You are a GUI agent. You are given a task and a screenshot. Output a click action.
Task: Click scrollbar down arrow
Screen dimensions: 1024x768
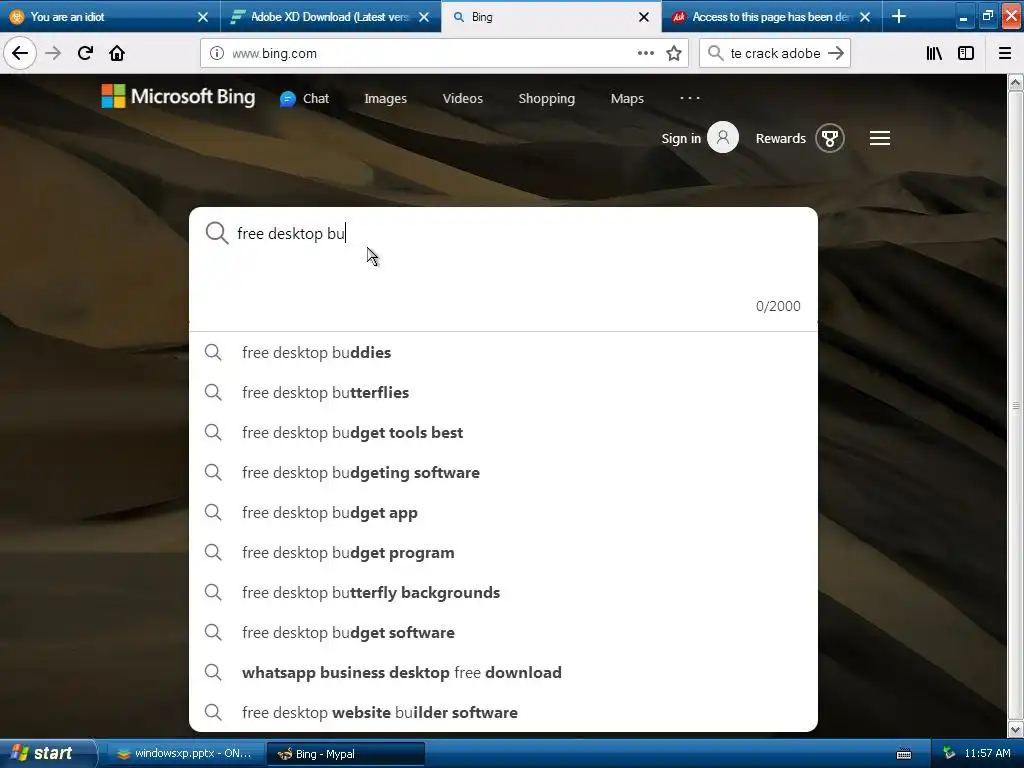point(1016,729)
